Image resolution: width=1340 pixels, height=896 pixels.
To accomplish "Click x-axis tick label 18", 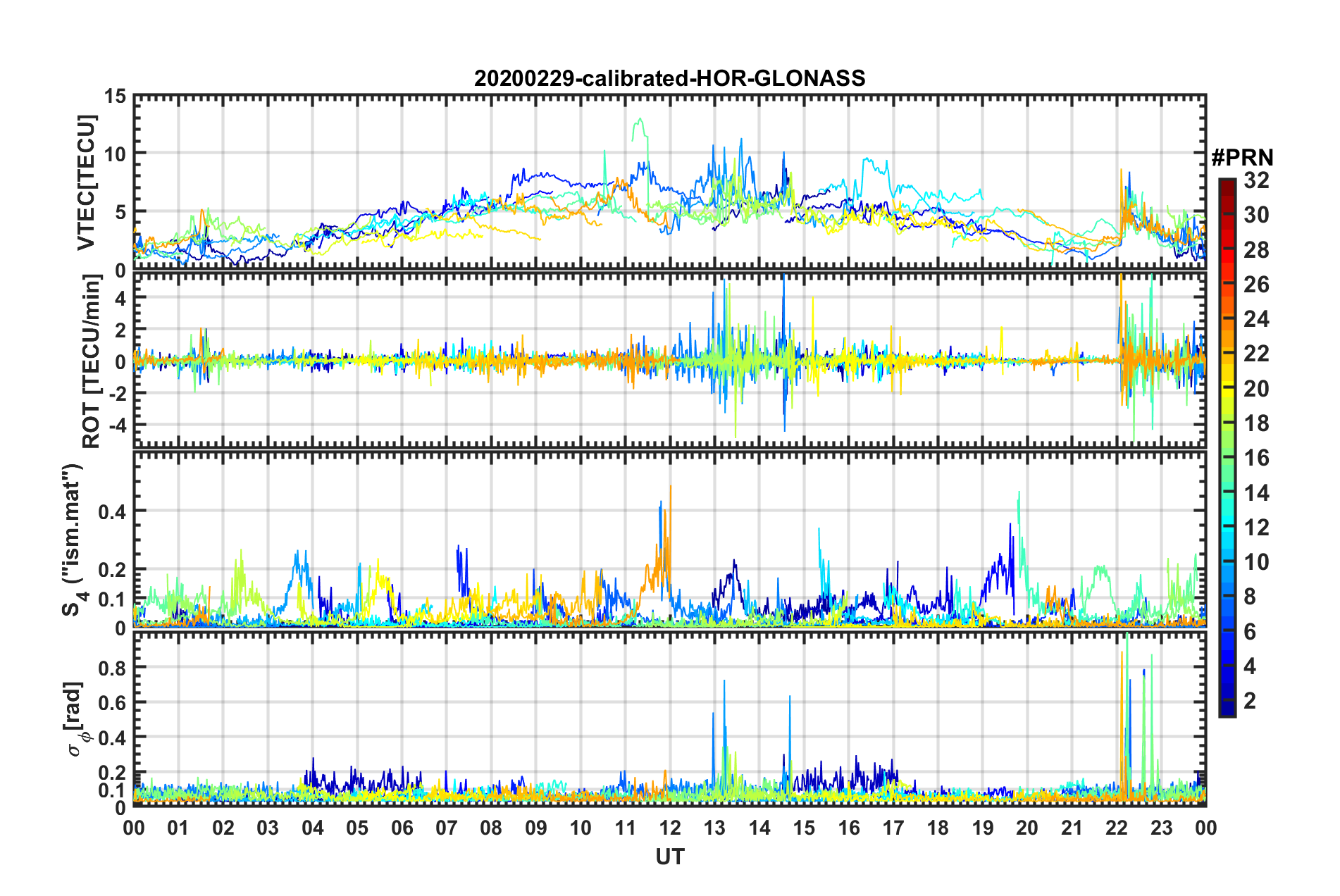I will tap(938, 828).
